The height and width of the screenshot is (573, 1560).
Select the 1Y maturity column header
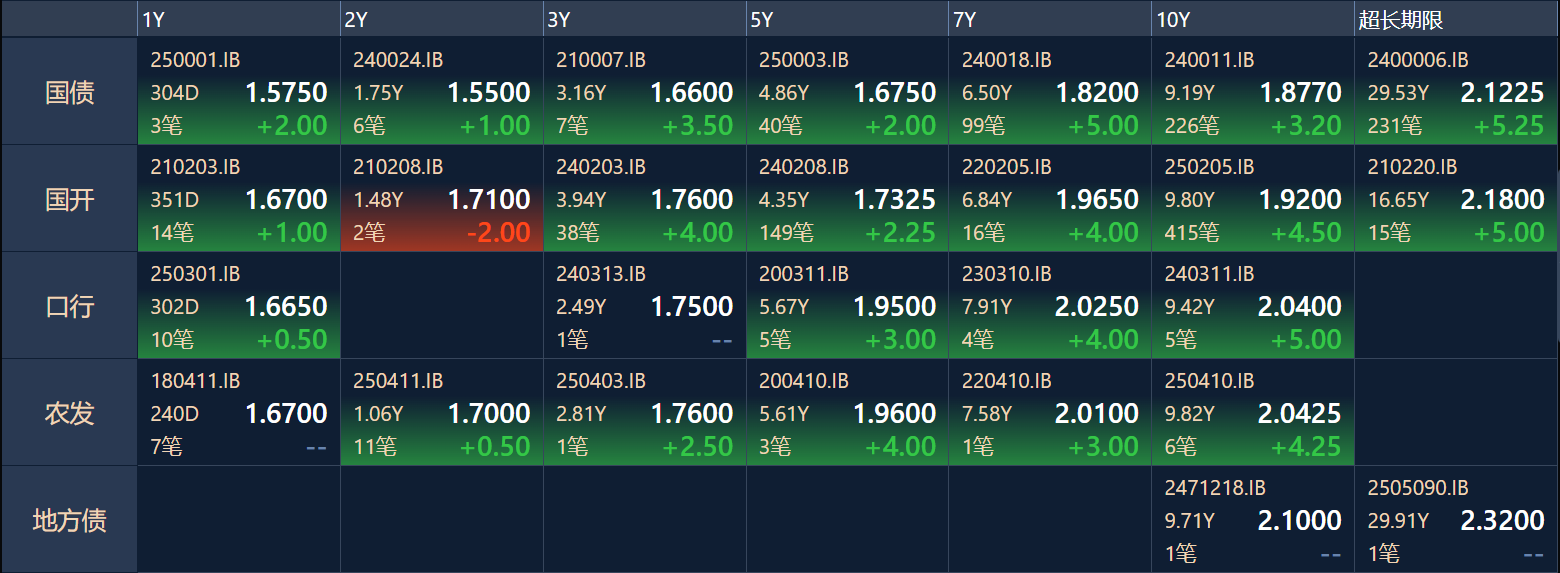(238, 19)
